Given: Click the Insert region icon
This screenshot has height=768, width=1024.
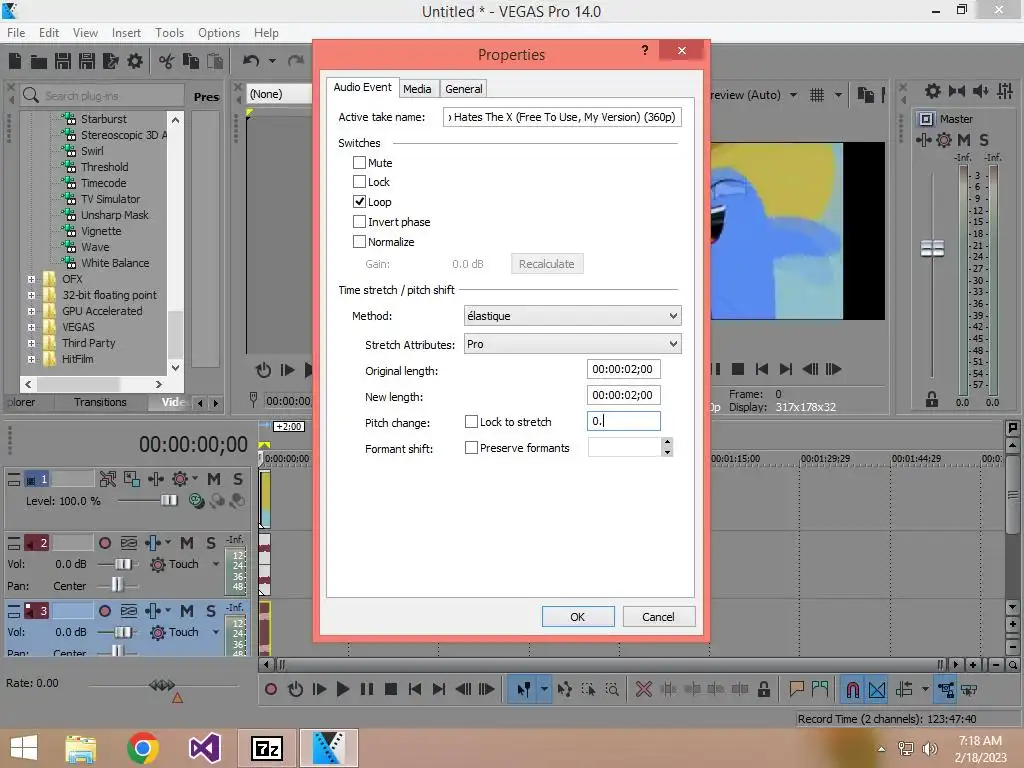Looking at the screenshot, I should coord(820,689).
